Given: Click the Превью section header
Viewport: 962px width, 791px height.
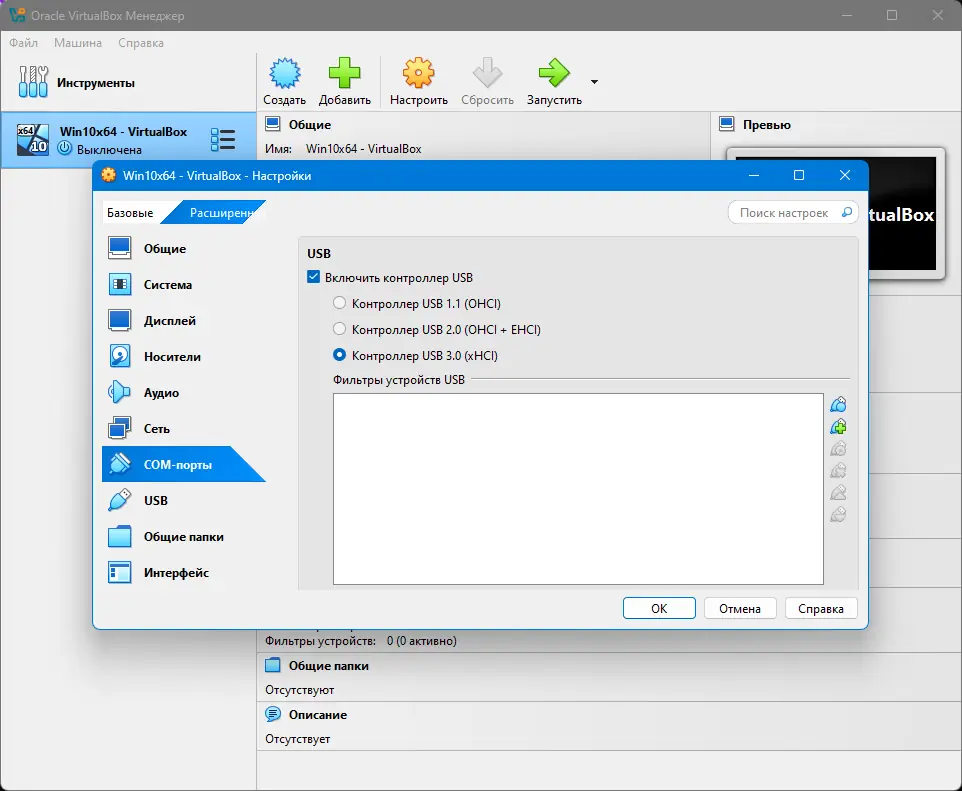Looking at the screenshot, I should [767, 125].
